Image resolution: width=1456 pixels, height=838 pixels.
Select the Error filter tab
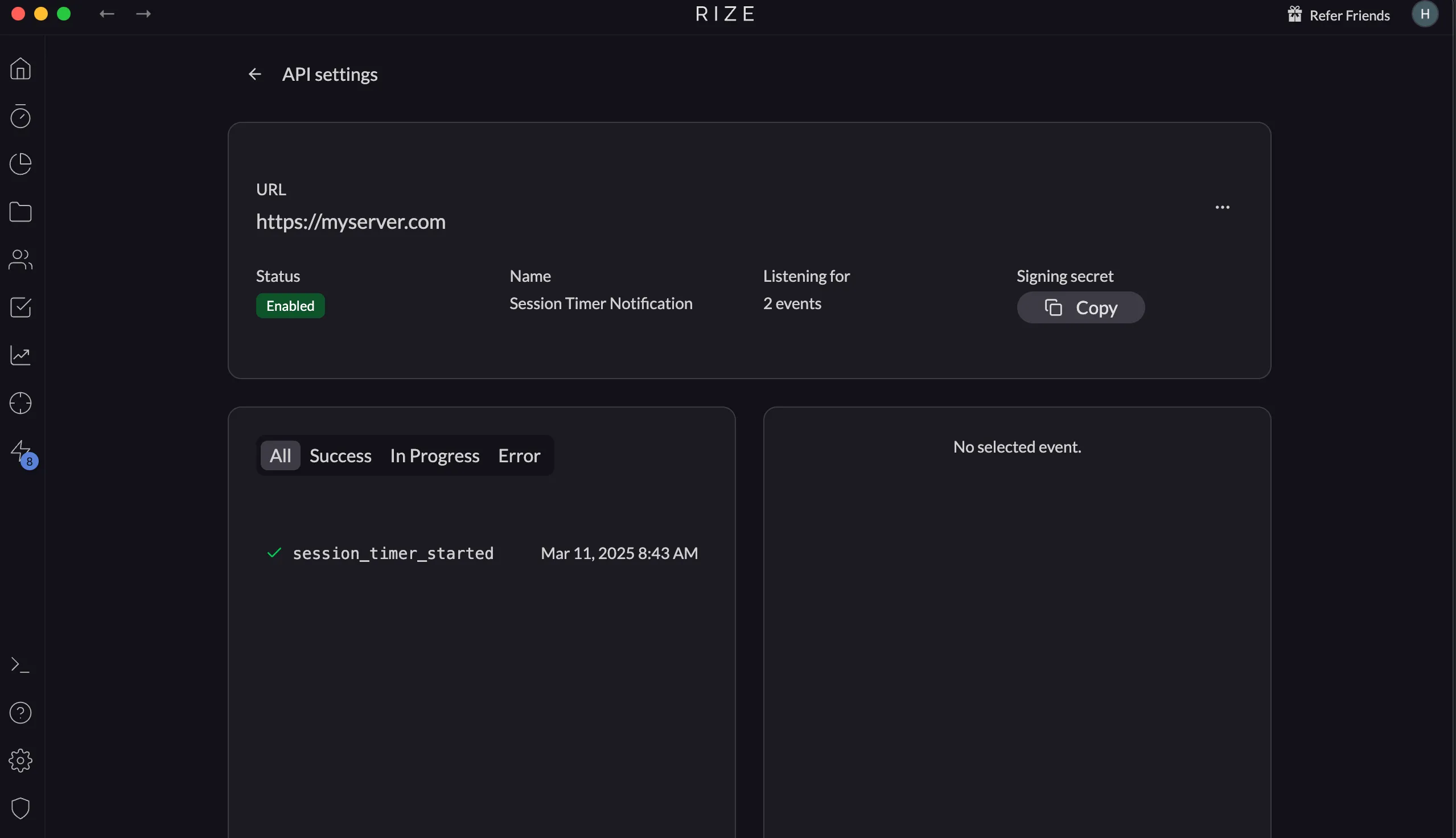[519, 455]
